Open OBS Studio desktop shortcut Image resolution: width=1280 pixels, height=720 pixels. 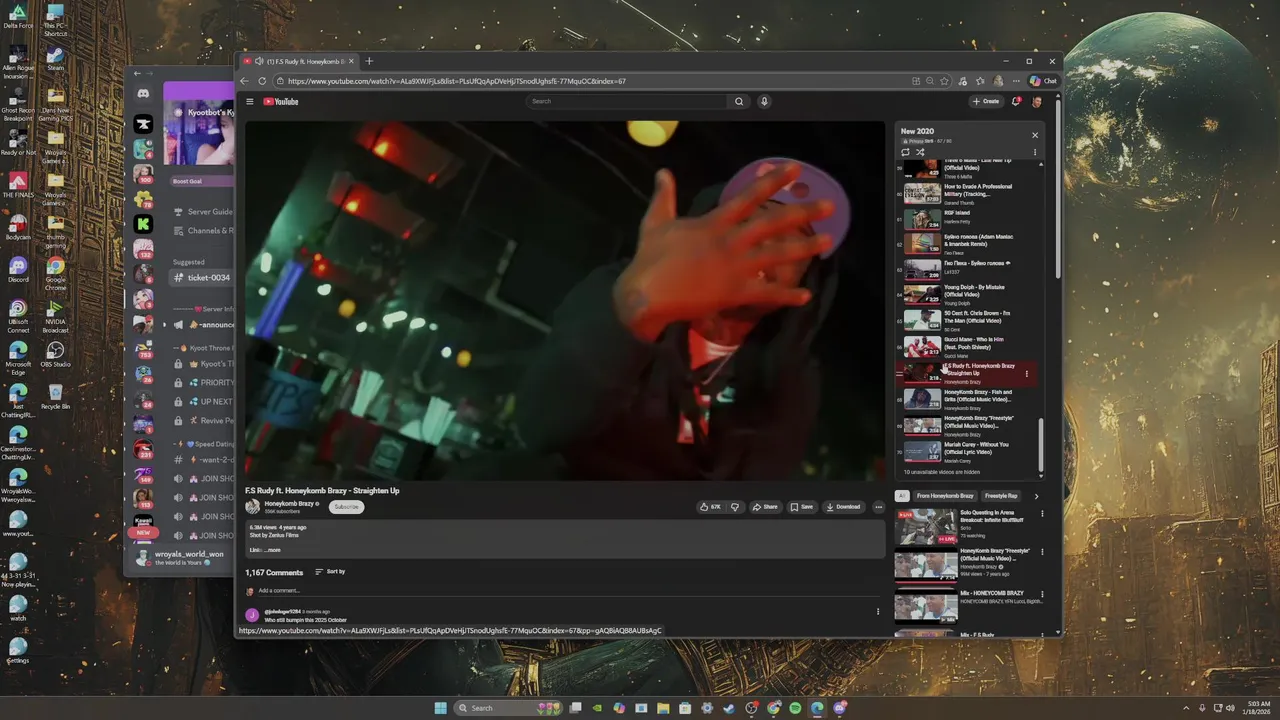tap(55, 355)
